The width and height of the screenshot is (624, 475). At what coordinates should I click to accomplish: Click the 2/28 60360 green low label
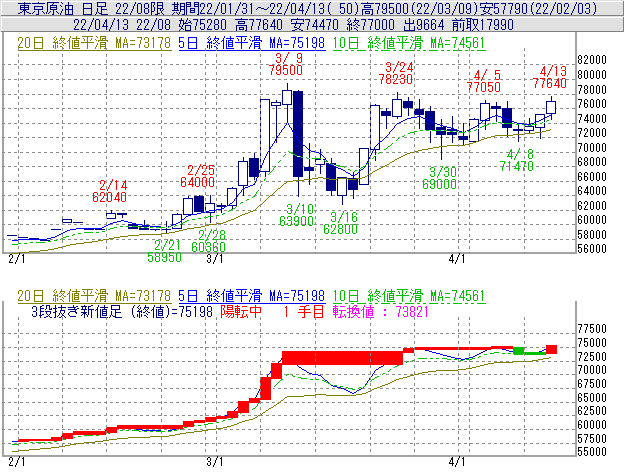(208, 240)
